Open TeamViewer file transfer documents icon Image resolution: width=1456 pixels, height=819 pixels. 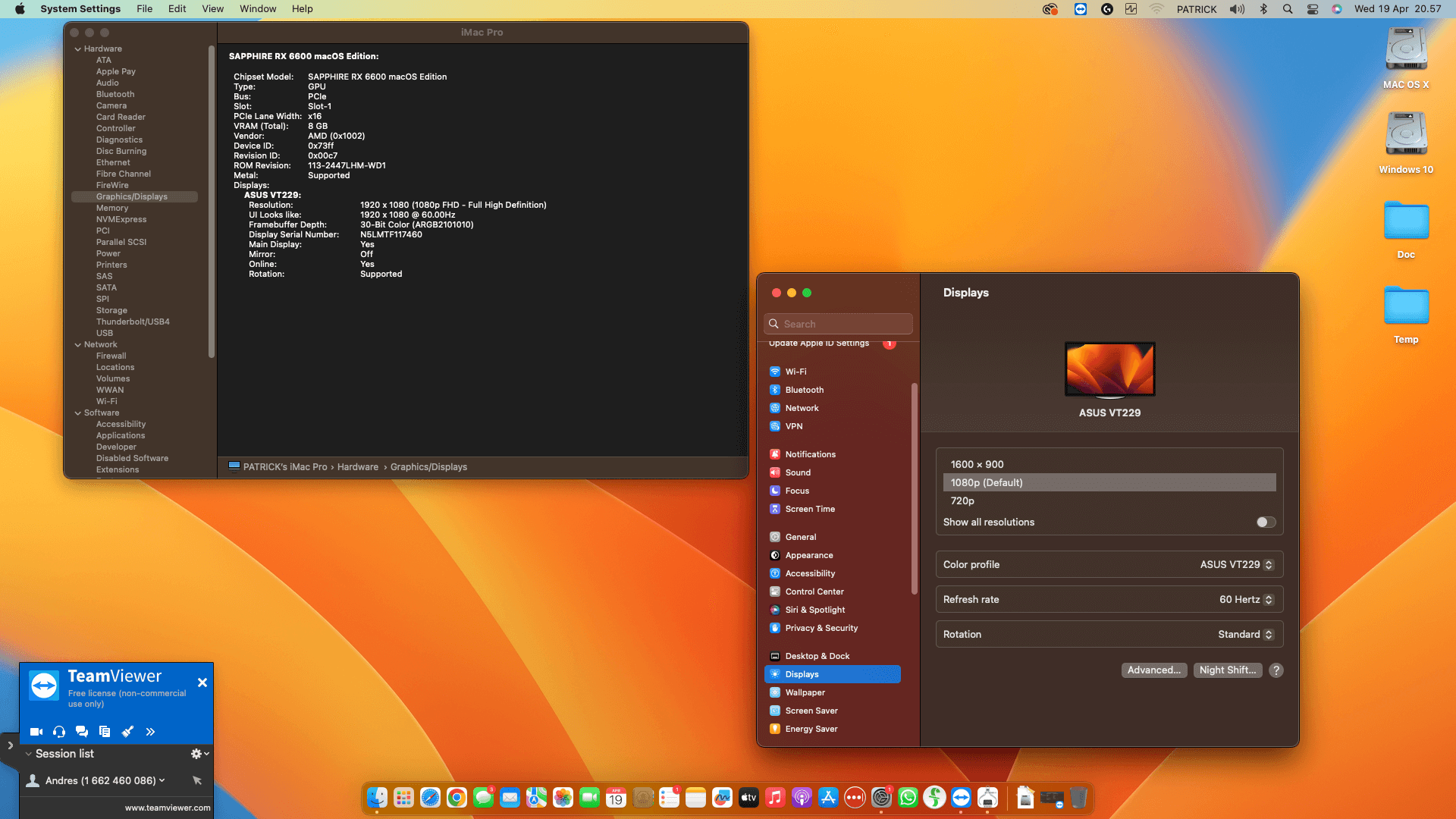[105, 732]
